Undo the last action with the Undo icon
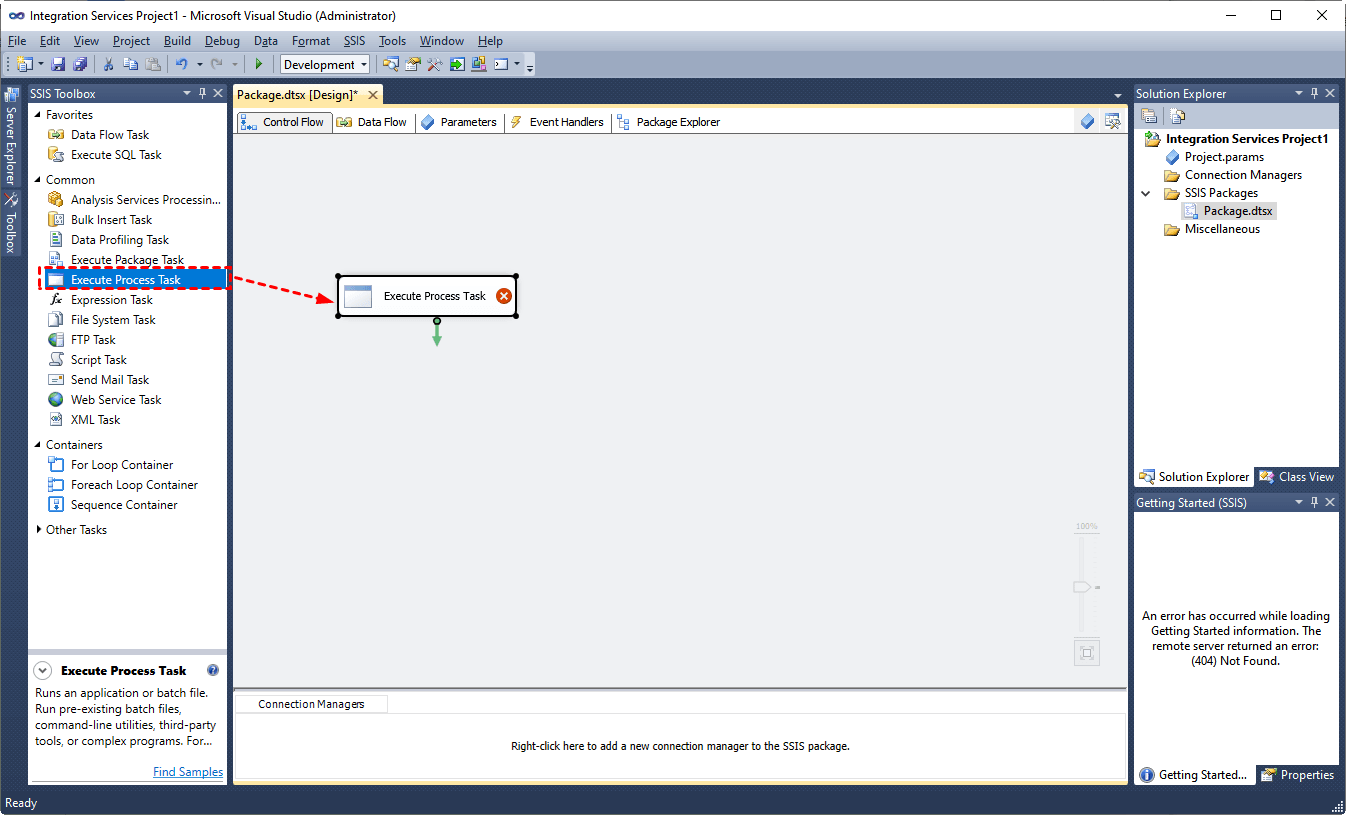The image size is (1346, 815). coord(182,64)
